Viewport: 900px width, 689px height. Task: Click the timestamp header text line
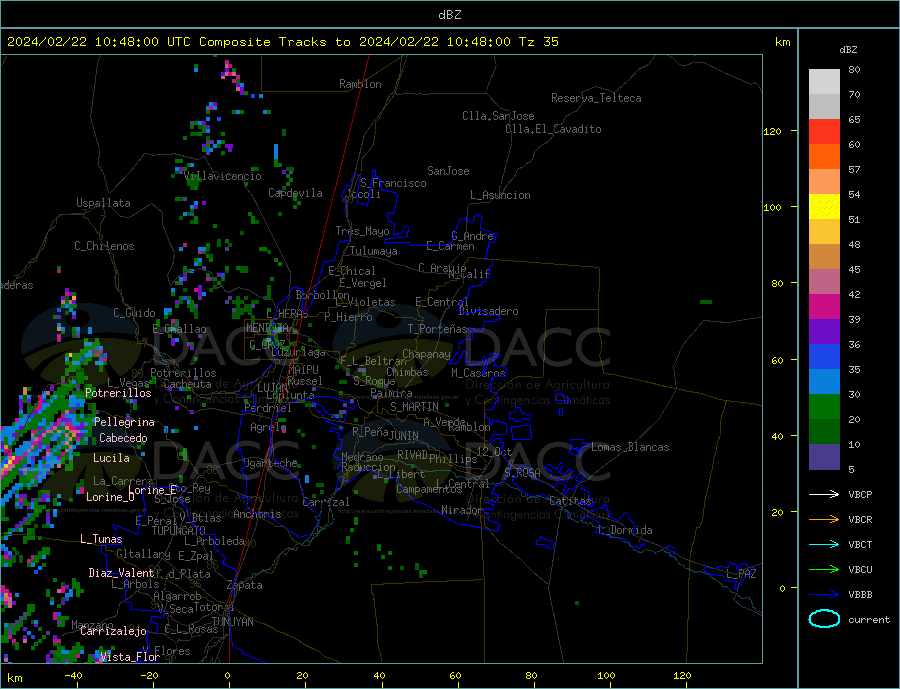[282, 42]
